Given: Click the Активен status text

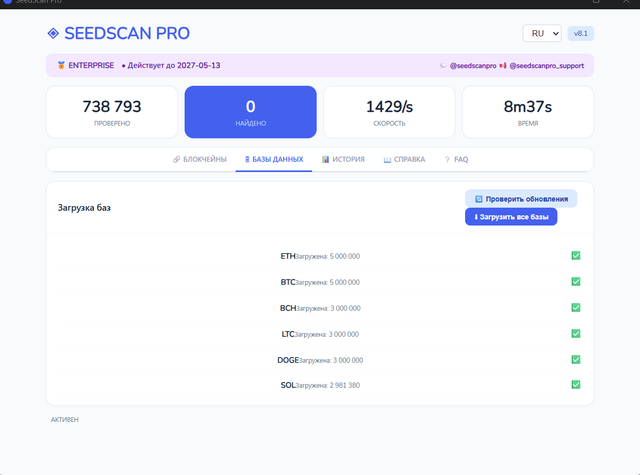Looking at the screenshot, I should 64,420.
